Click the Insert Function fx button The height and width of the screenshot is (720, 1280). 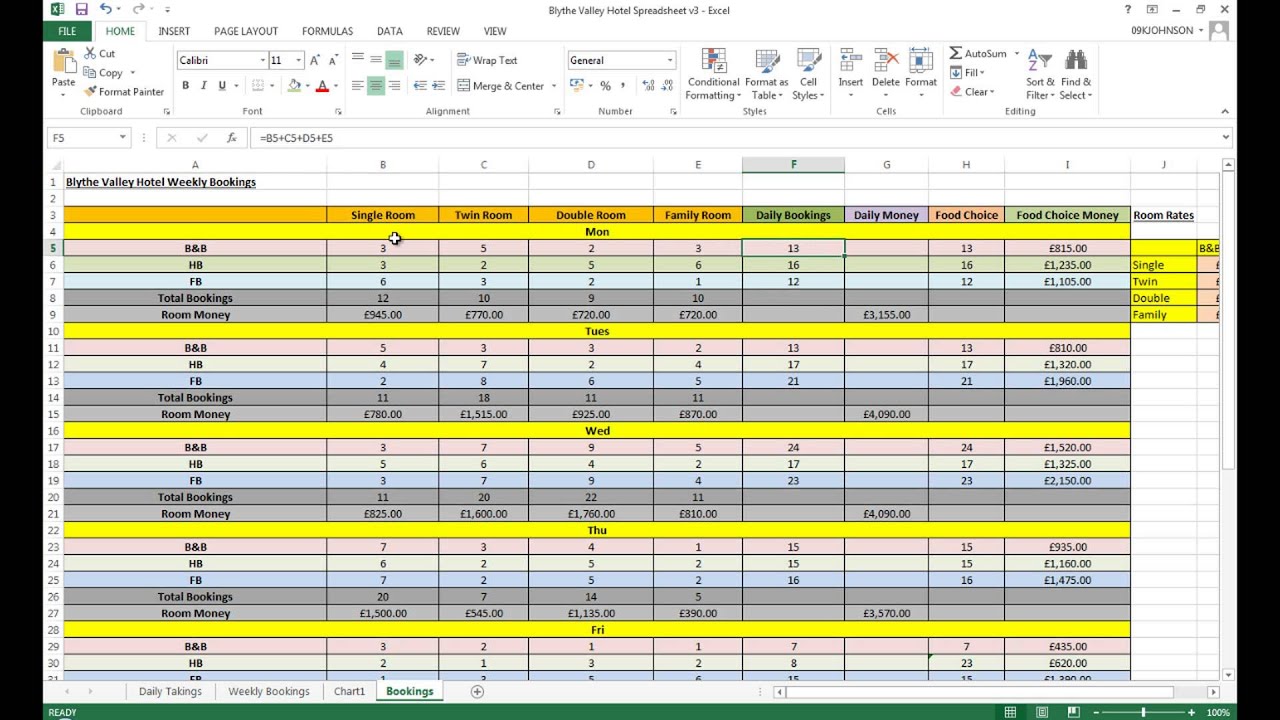(x=231, y=138)
